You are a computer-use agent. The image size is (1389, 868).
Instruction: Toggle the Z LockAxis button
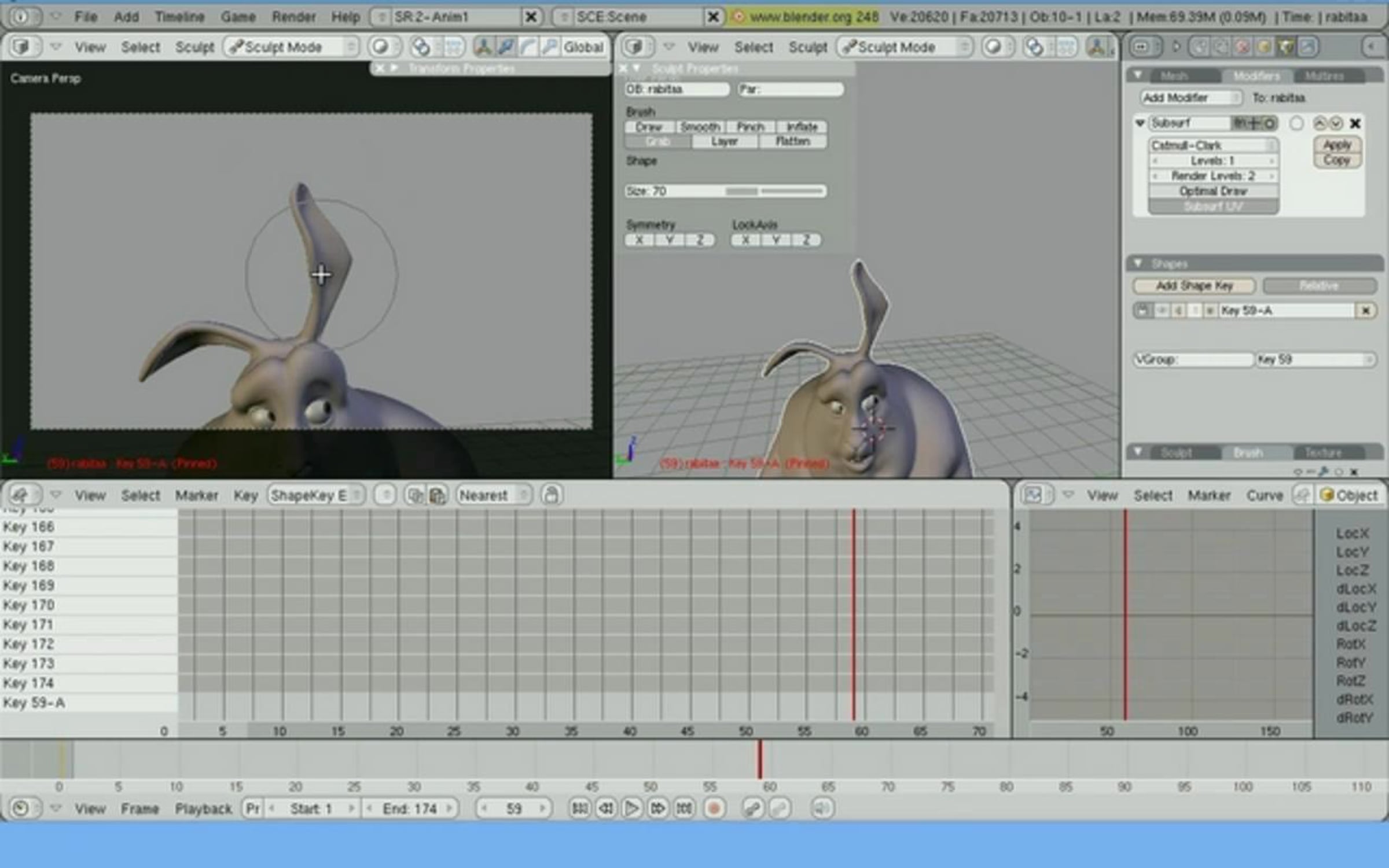[x=806, y=240]
